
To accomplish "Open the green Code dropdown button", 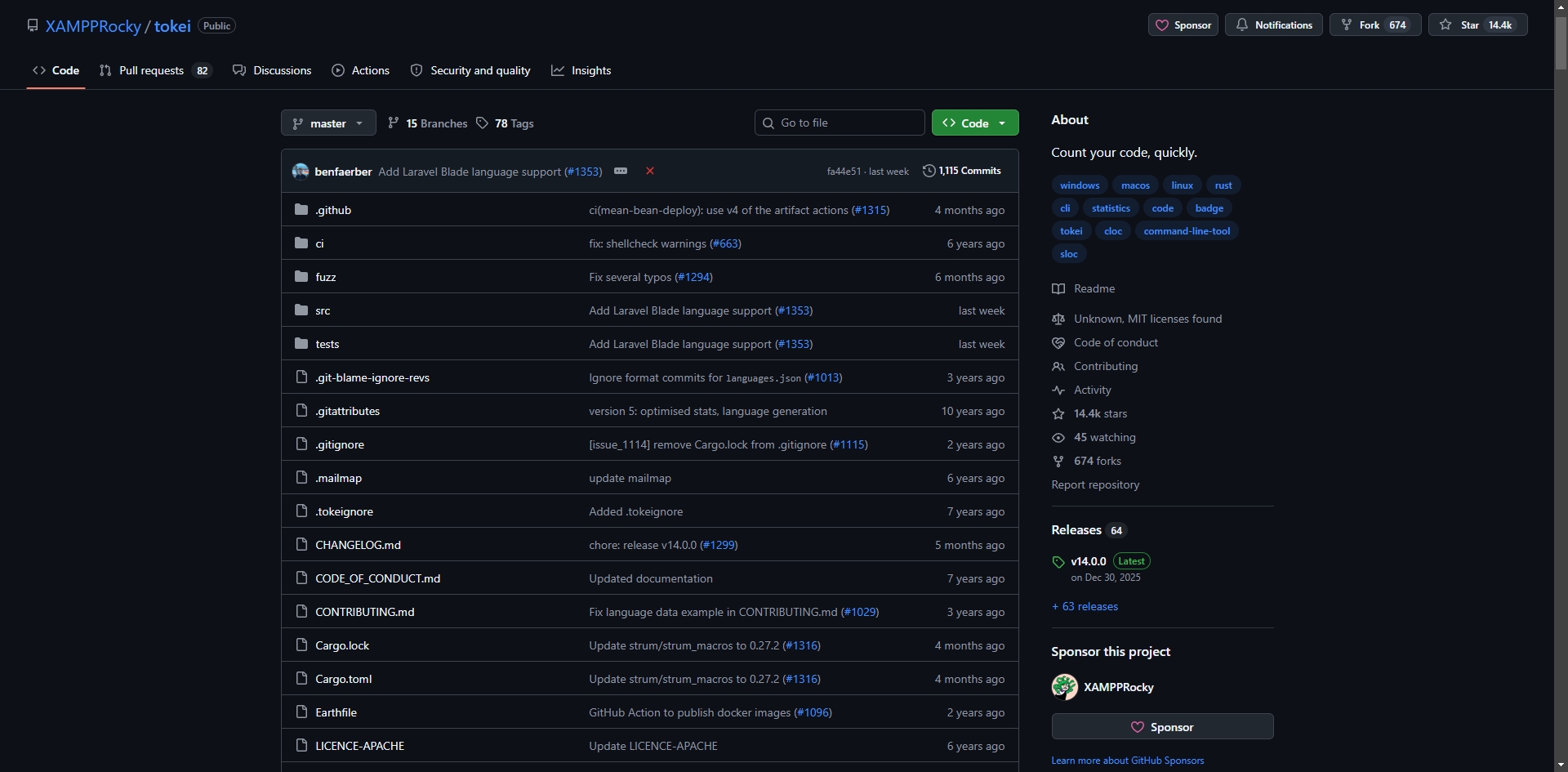I will tap(975, 123).
